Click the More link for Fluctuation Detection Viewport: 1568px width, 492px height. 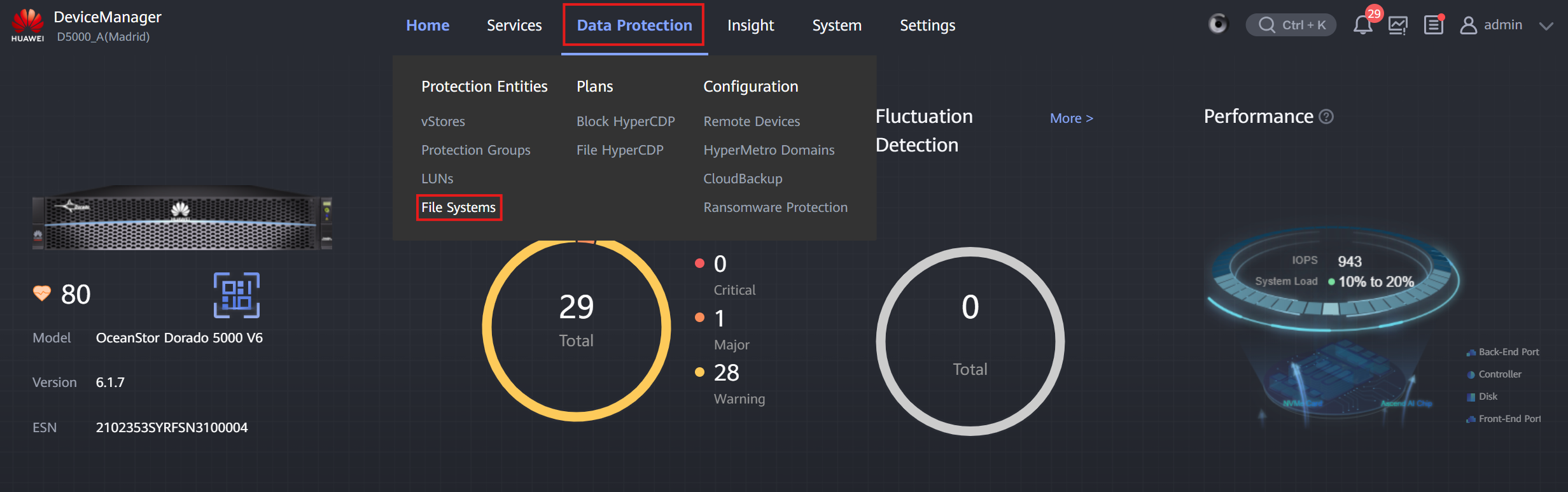(x=1072, y=118)
